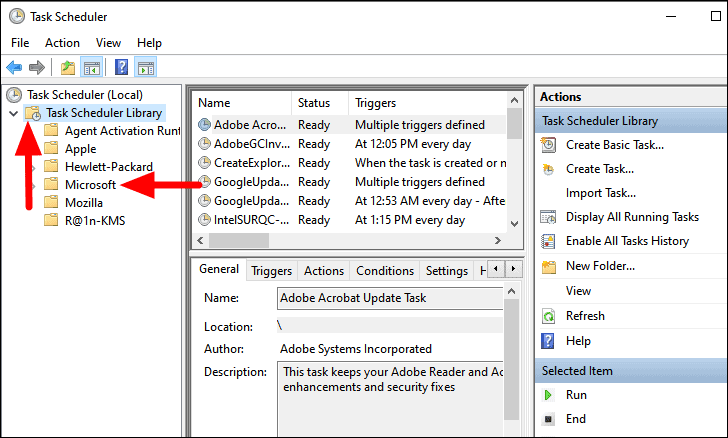Switch to the Conditions tab
Viewport: 728px width, 438px height.
(385, 271)
